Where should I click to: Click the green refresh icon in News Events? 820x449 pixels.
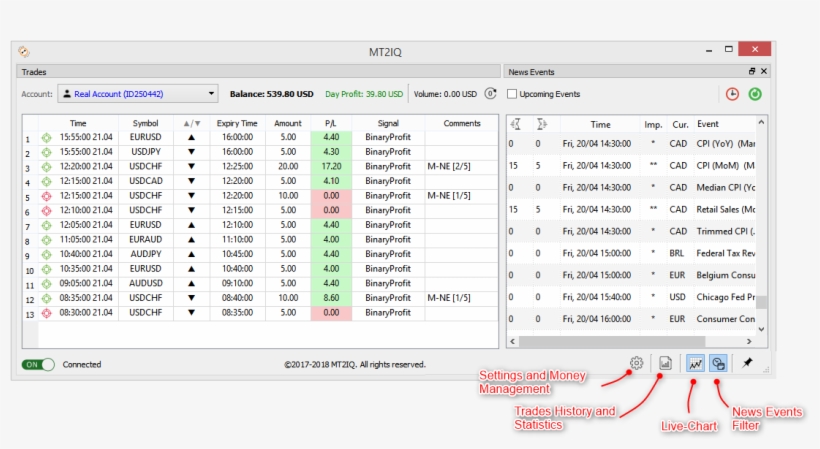pyautogui.click(x=755, y=94)
